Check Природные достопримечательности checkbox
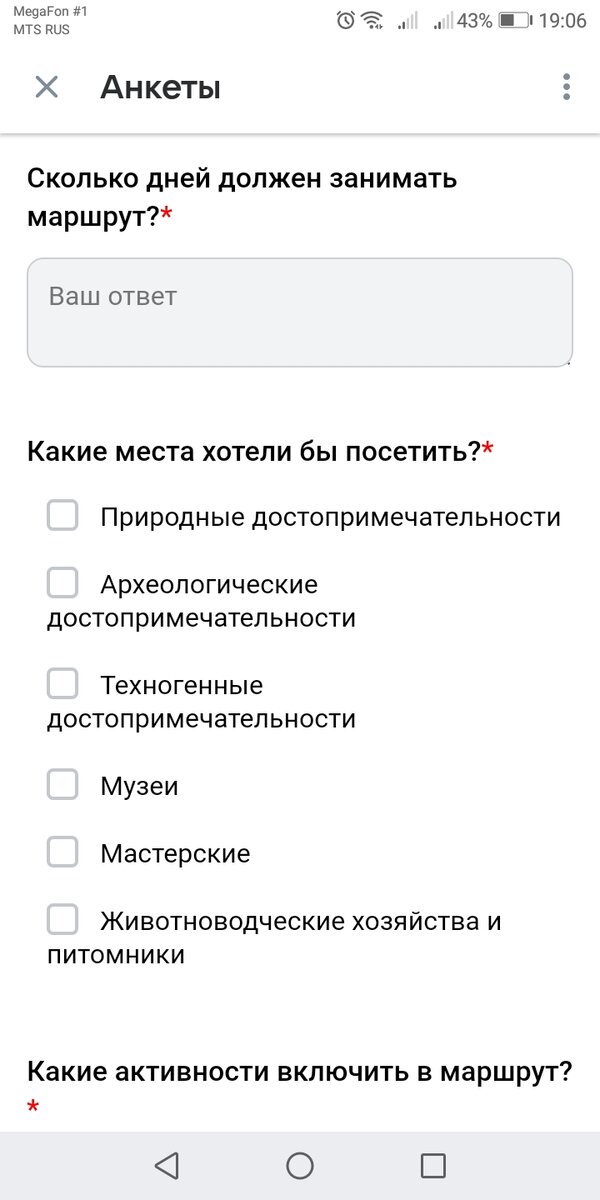This screenshot has height=1200, width=600. (63, 516)
